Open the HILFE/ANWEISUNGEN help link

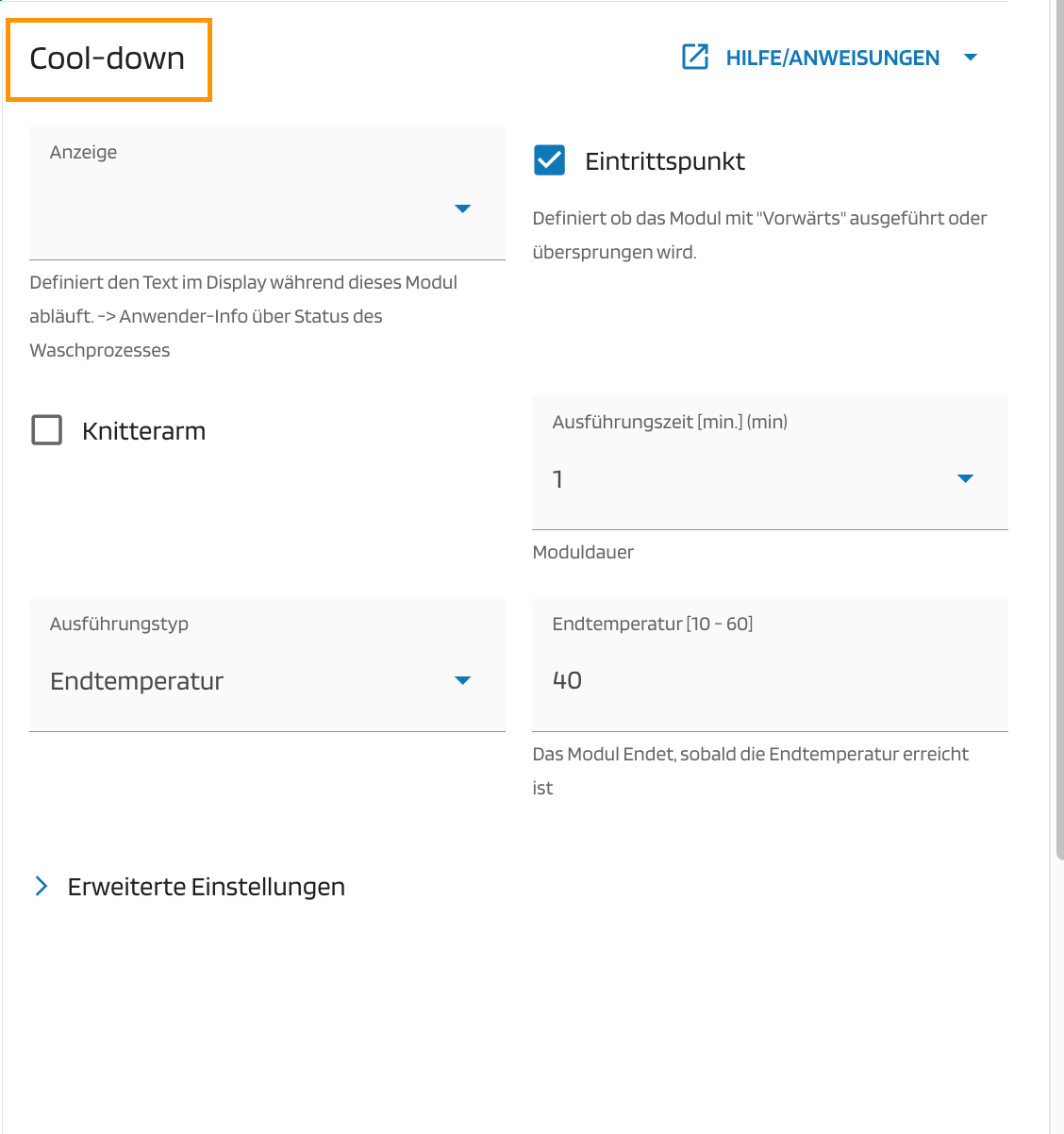pos(832,58)
